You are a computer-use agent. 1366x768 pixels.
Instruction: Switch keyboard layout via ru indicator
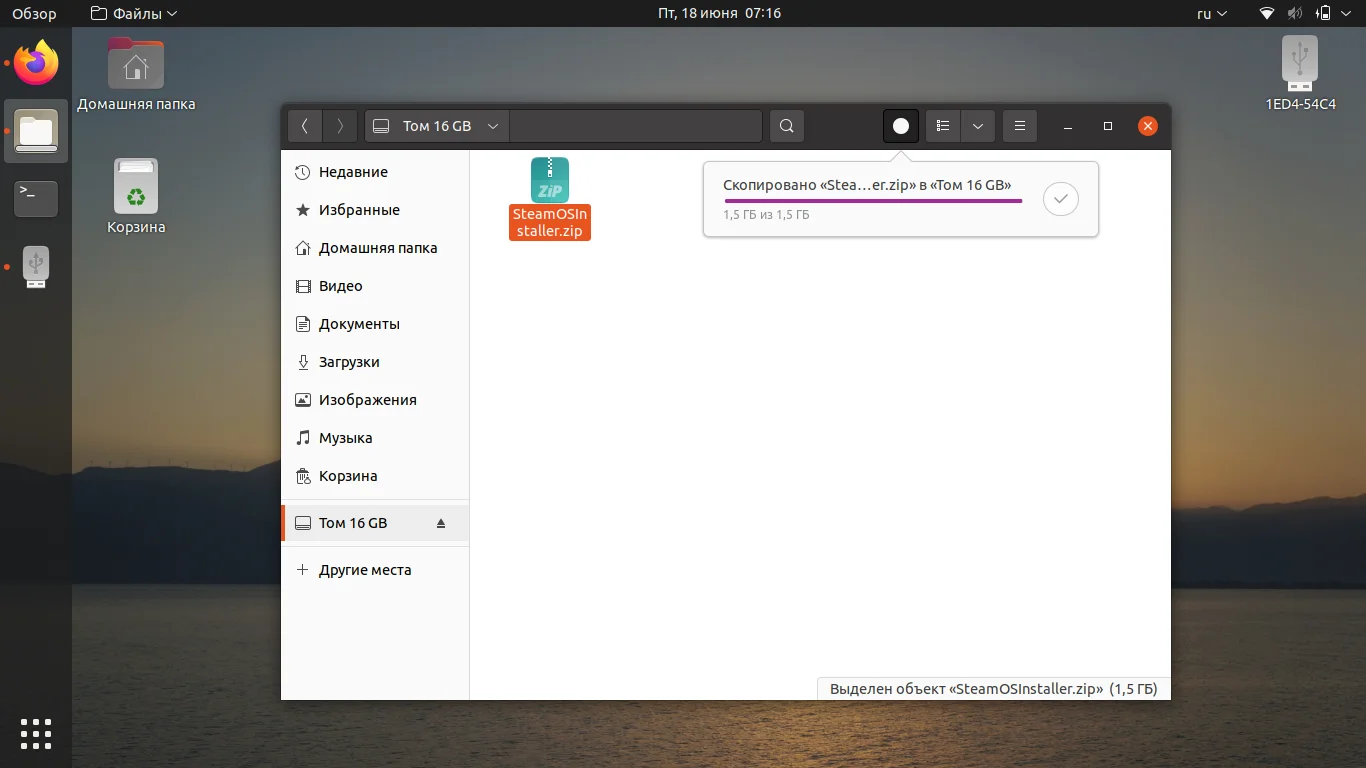pyautogui.click(x=1212, y=14)
